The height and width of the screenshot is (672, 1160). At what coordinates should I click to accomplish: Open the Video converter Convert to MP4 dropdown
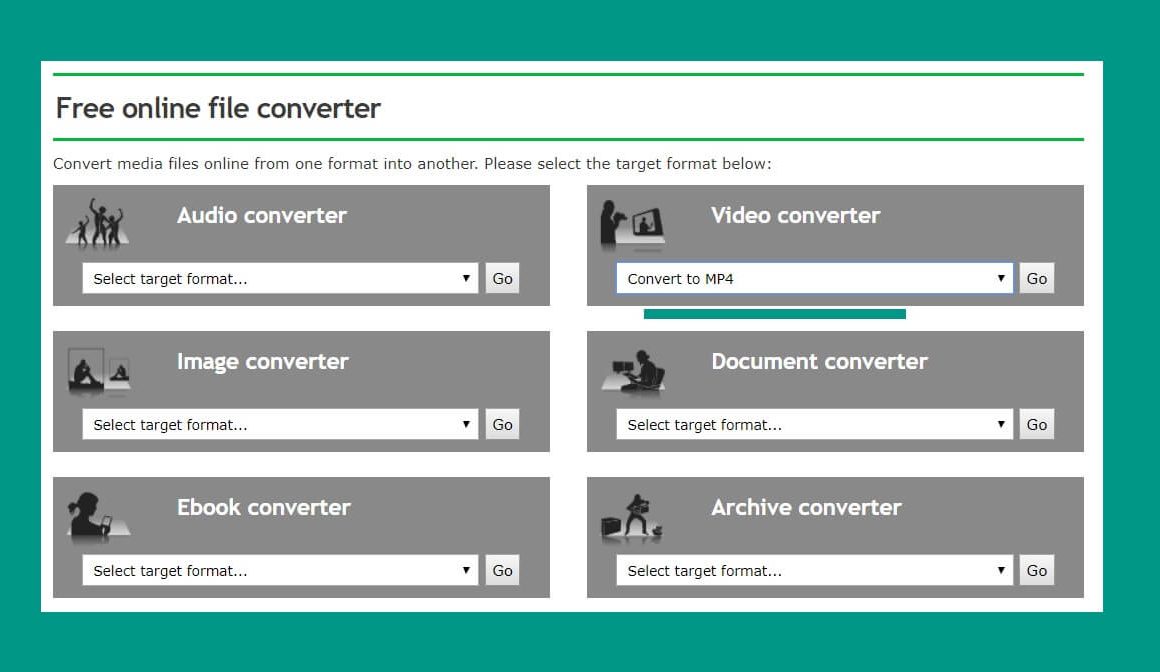tap(815, 278)
